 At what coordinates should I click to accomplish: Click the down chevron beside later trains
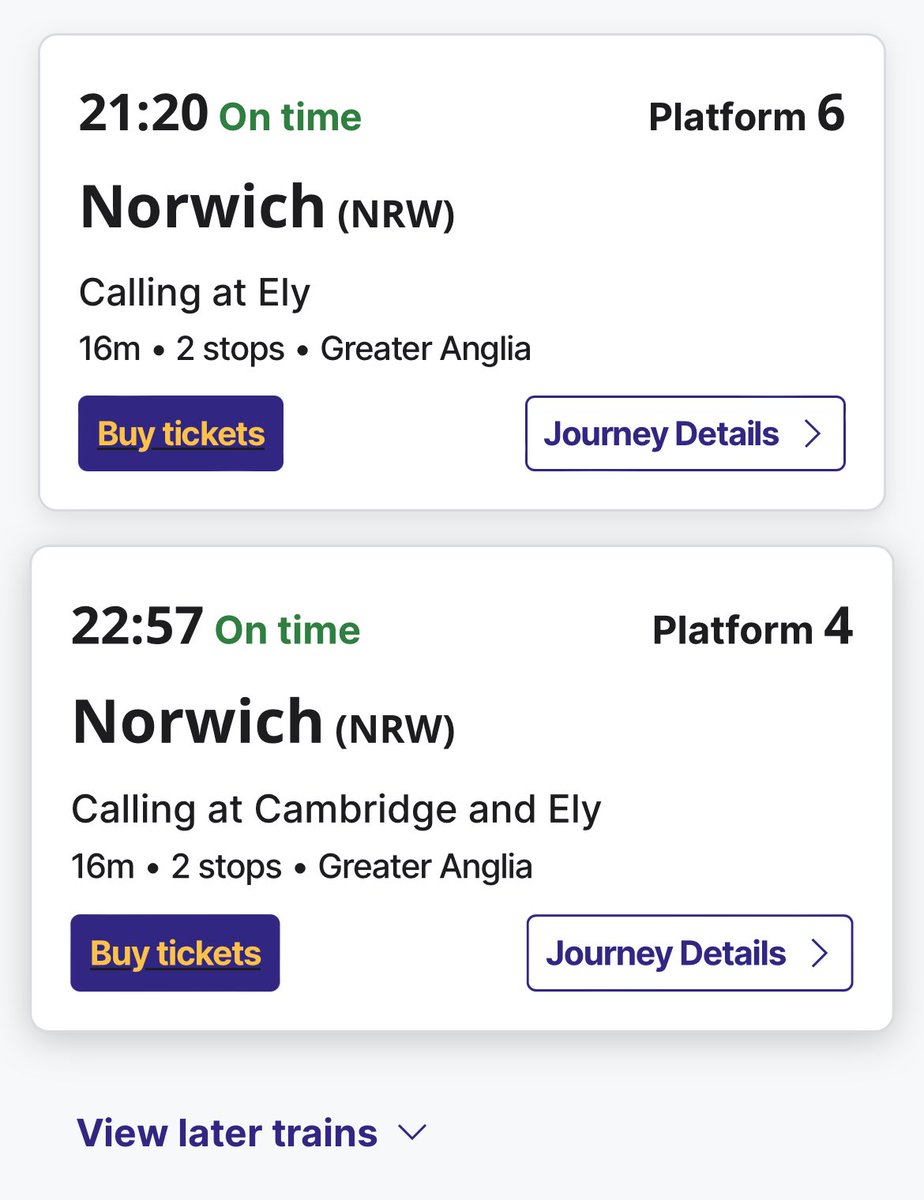[x=412, y=1133]
